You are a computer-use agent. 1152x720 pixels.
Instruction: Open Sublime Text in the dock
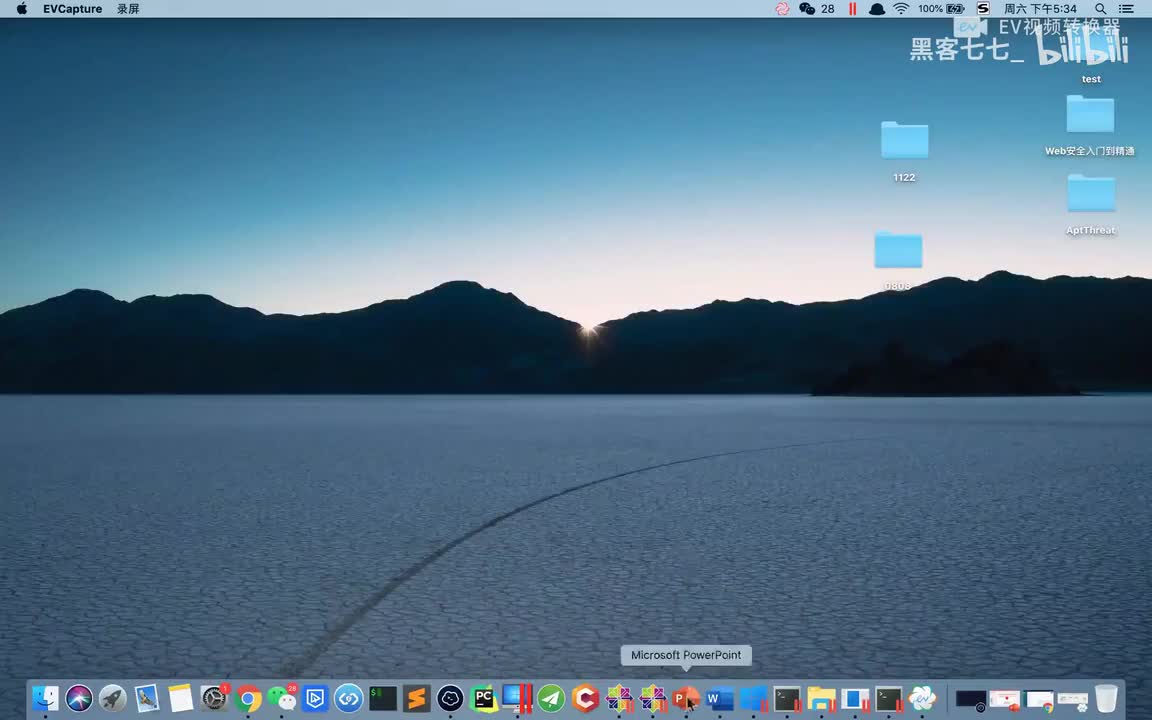pyautogui.click(x=417, y=698)
